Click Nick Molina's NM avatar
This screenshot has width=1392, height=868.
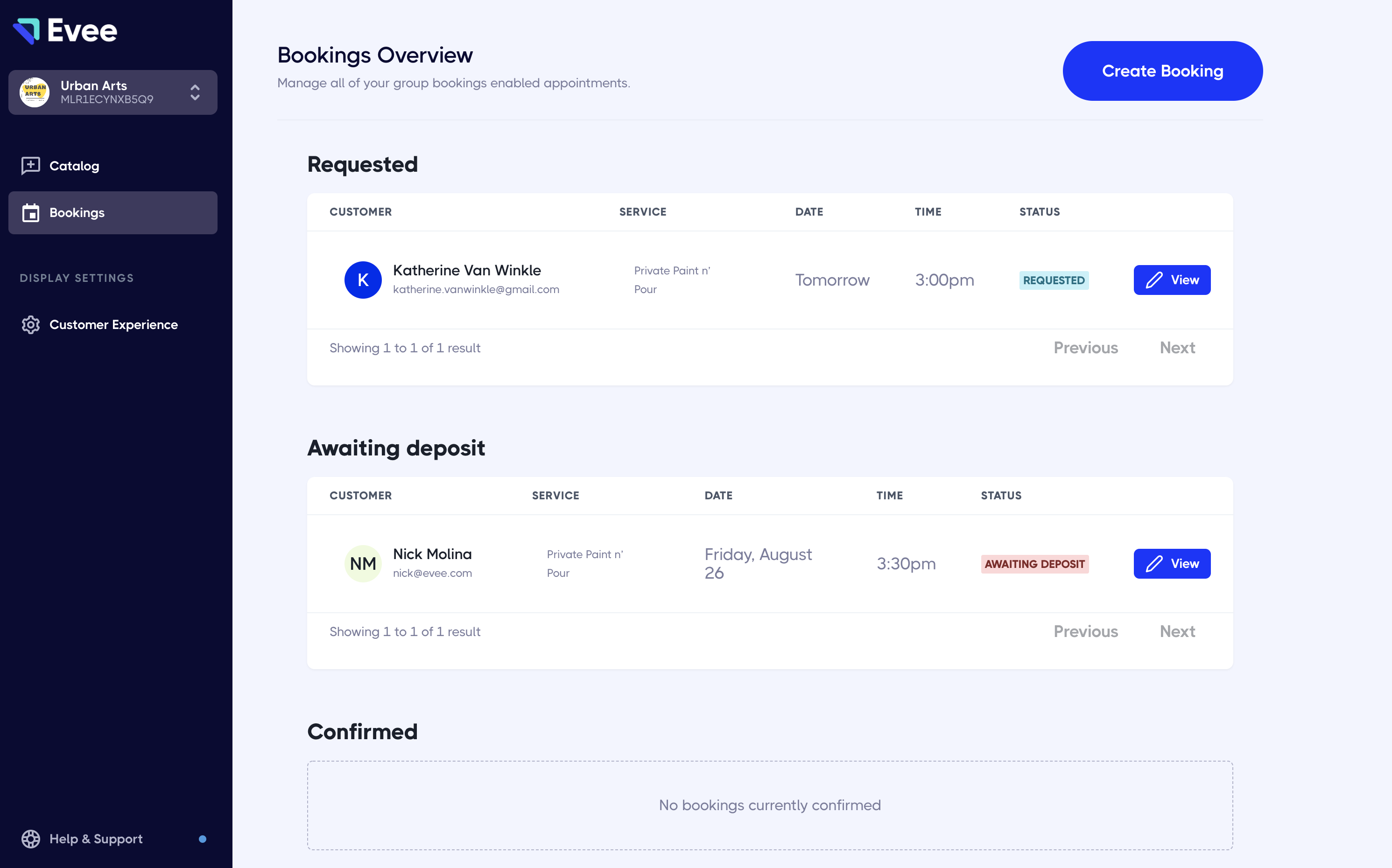363,564
